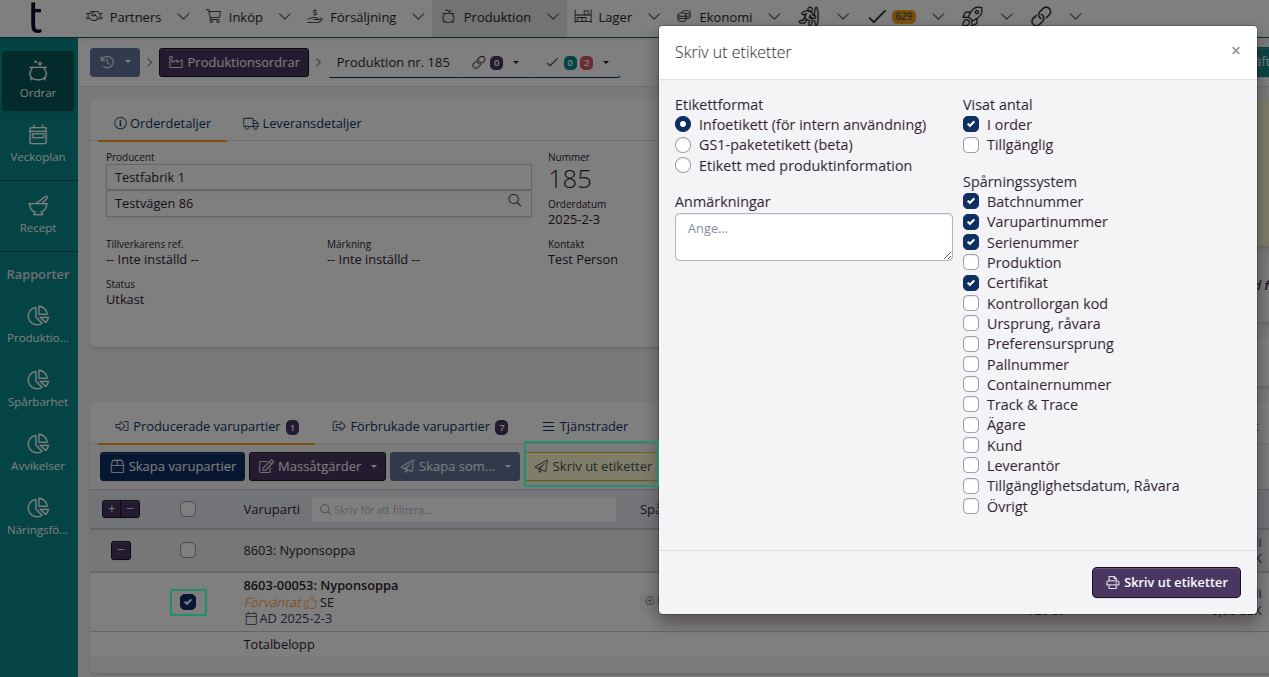Select GS1-paketetikett (beta) format
1269x677 pixels.
[x=683, y=145]
